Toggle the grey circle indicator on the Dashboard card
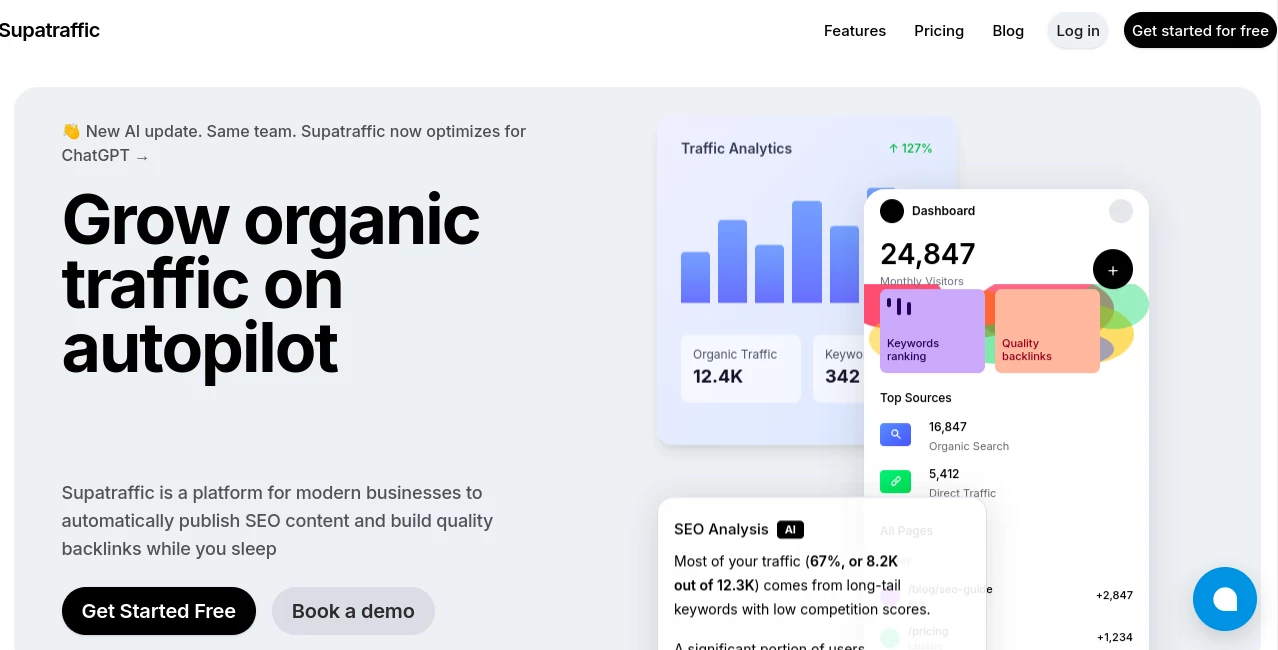The image size is (1278, 650). pyautogui.click(x=1120, y=211)
